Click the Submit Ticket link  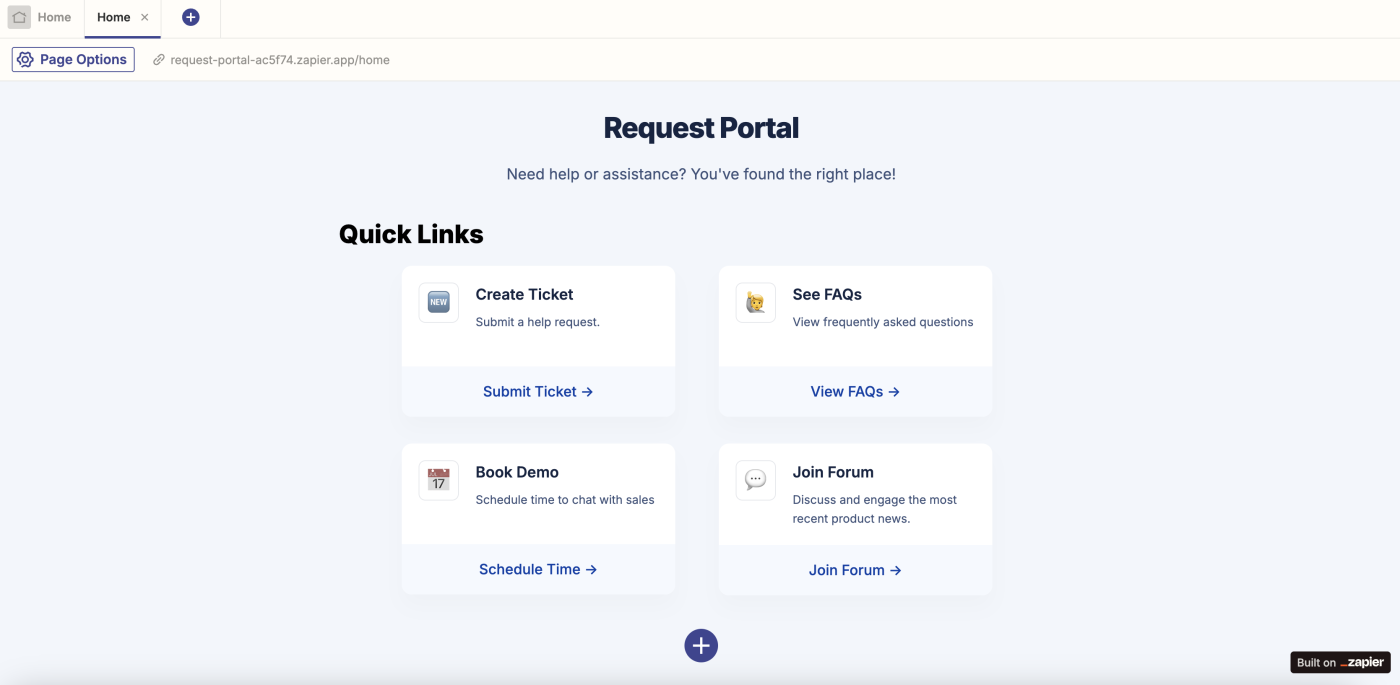(538, 392)
